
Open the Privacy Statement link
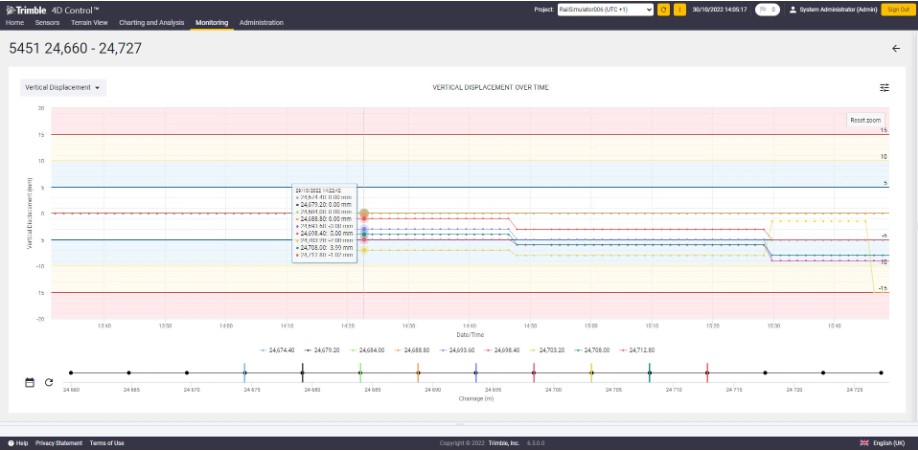59,443
